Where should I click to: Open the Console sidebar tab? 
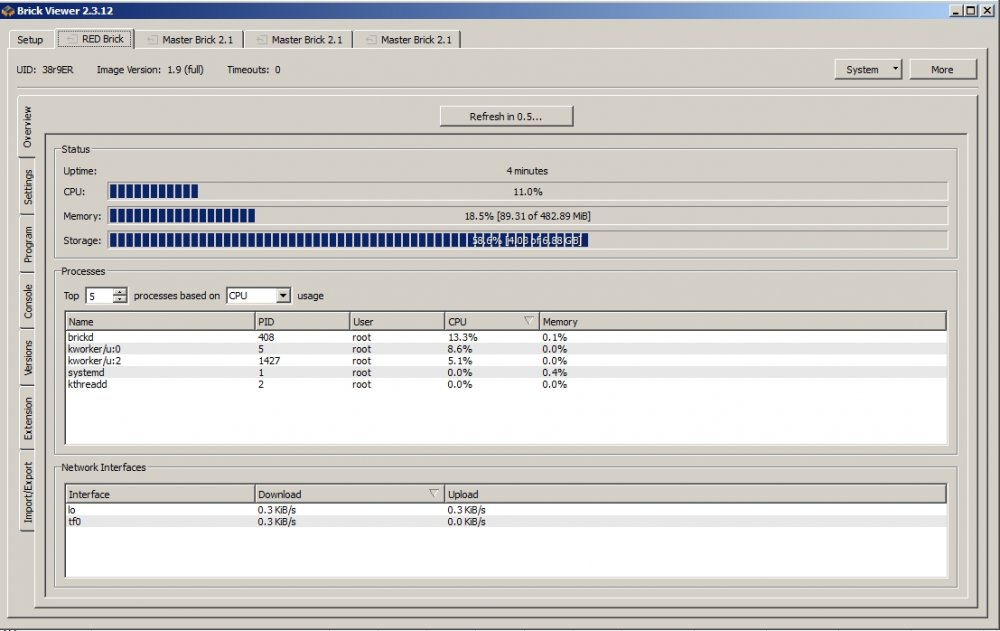click(27, 307)
